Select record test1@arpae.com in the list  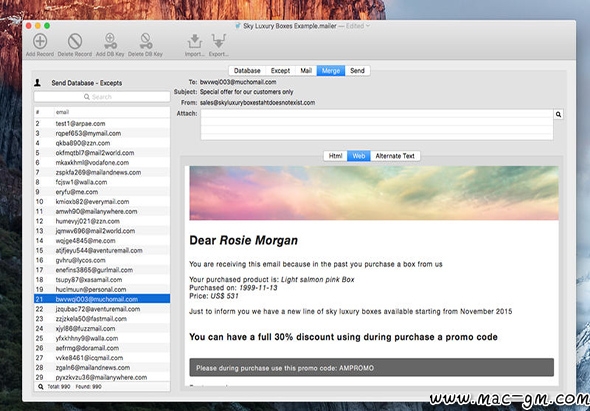click(x=102, y=123)
